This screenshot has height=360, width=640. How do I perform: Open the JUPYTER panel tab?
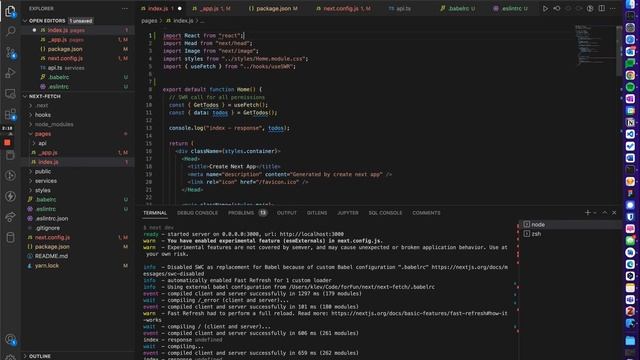pos(348,213)
